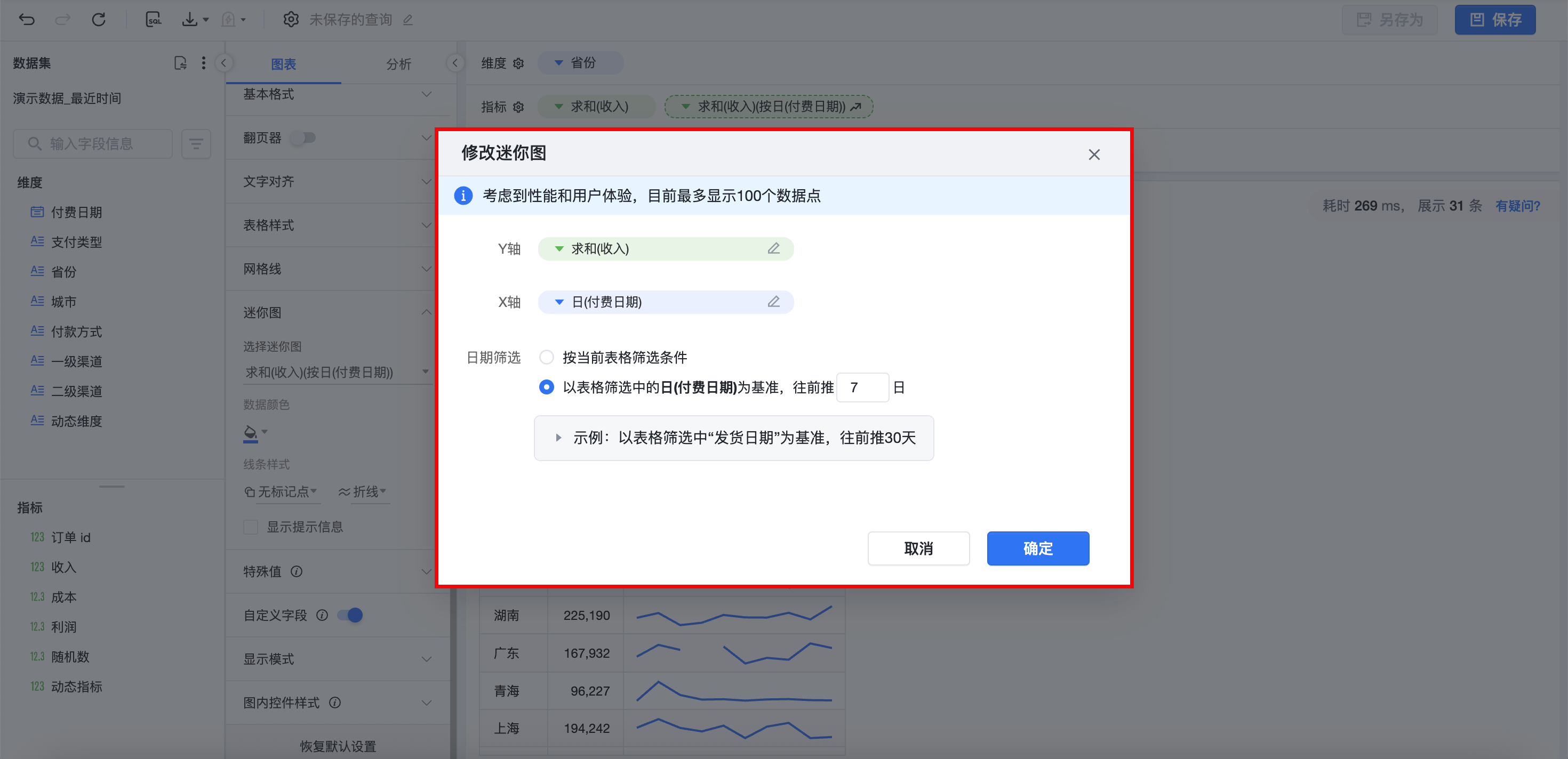Toggle the 自定义字段 switch off
The width and height of the screenshot is (1568, 759).
click(x=350, y=615)
